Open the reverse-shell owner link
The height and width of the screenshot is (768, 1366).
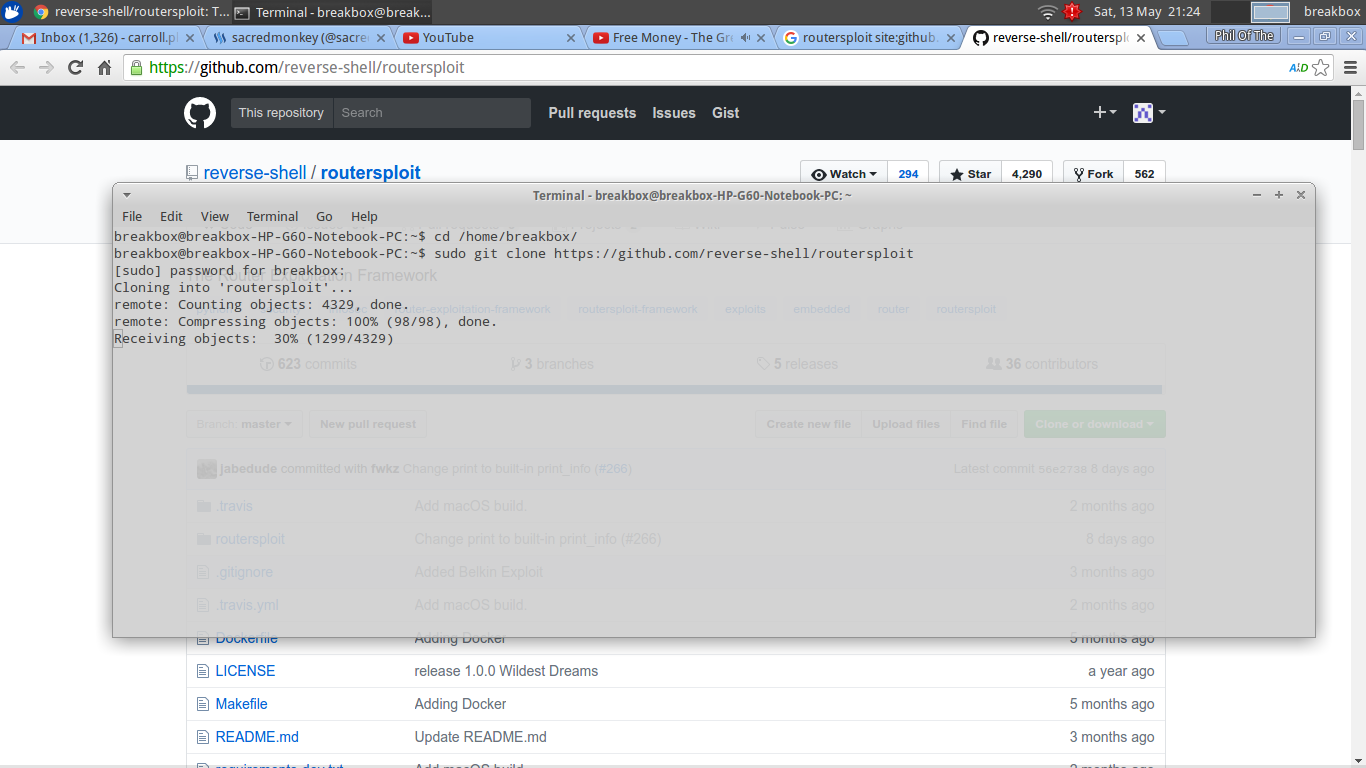click(255, 172)
